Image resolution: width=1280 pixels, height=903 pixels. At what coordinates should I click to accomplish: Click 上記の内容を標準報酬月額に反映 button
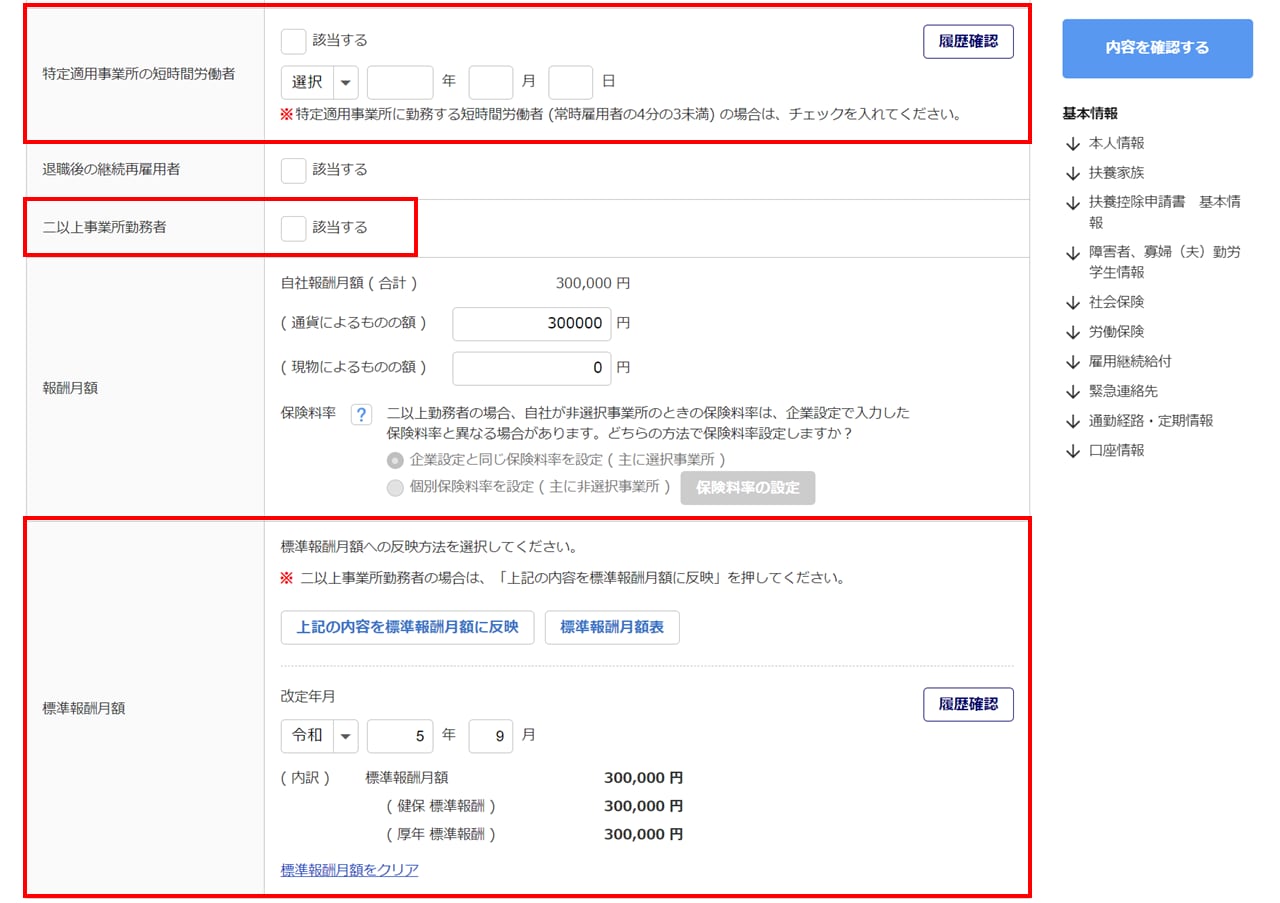coord(408,628)
